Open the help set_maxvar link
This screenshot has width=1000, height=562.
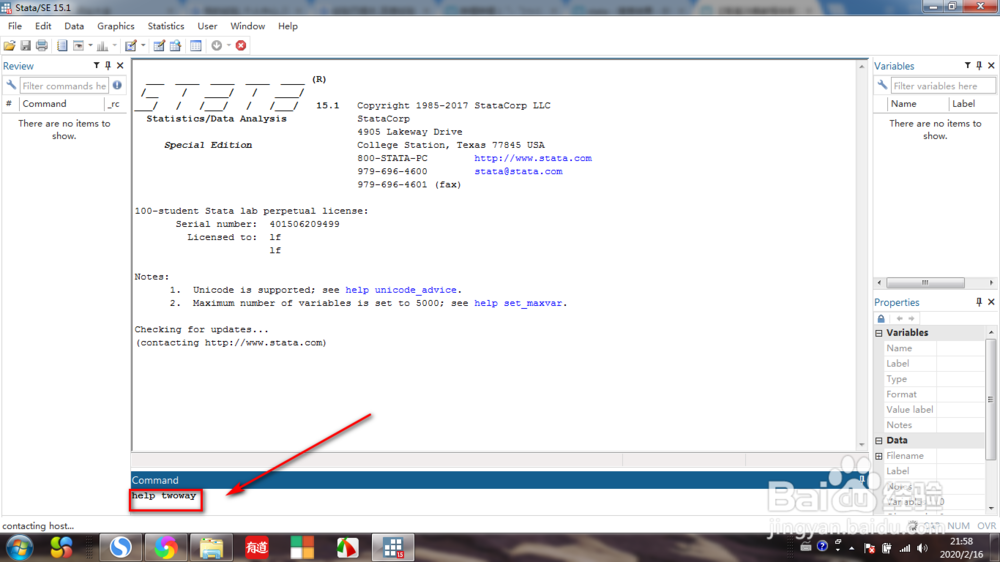[x=518, y=303]
